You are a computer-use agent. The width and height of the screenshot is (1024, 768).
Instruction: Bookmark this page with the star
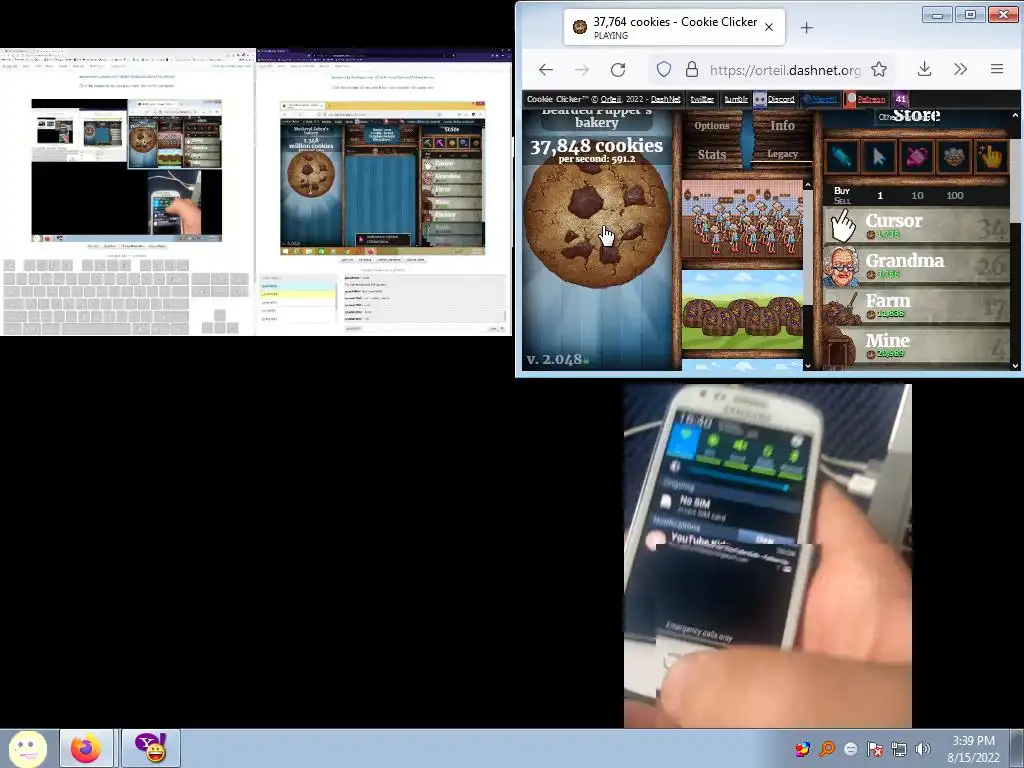pyautogui.click(x=879, y=69)
